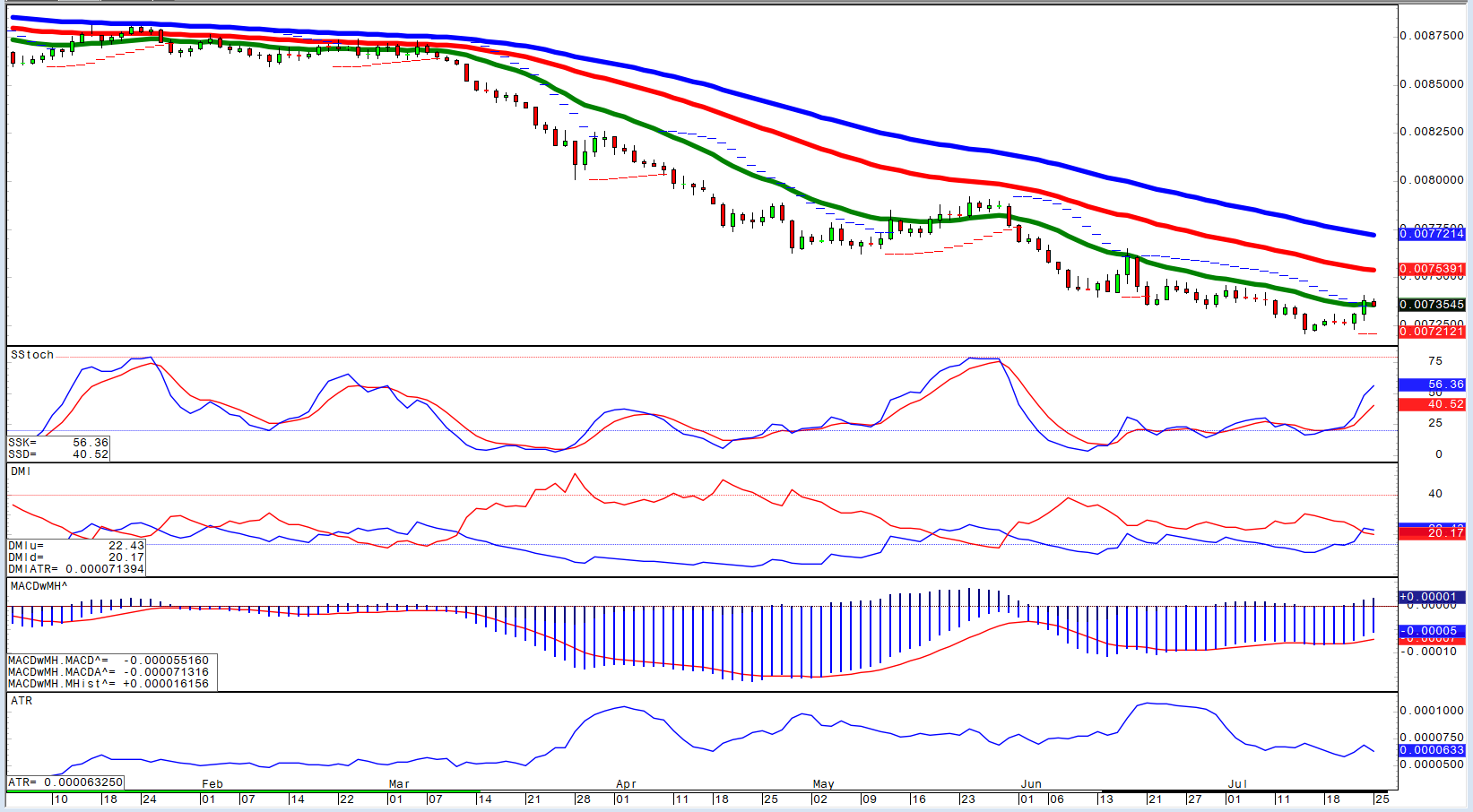Click the blue 0.0077214 price tag
The image size is (1473, 812).
click(1432, 234)
